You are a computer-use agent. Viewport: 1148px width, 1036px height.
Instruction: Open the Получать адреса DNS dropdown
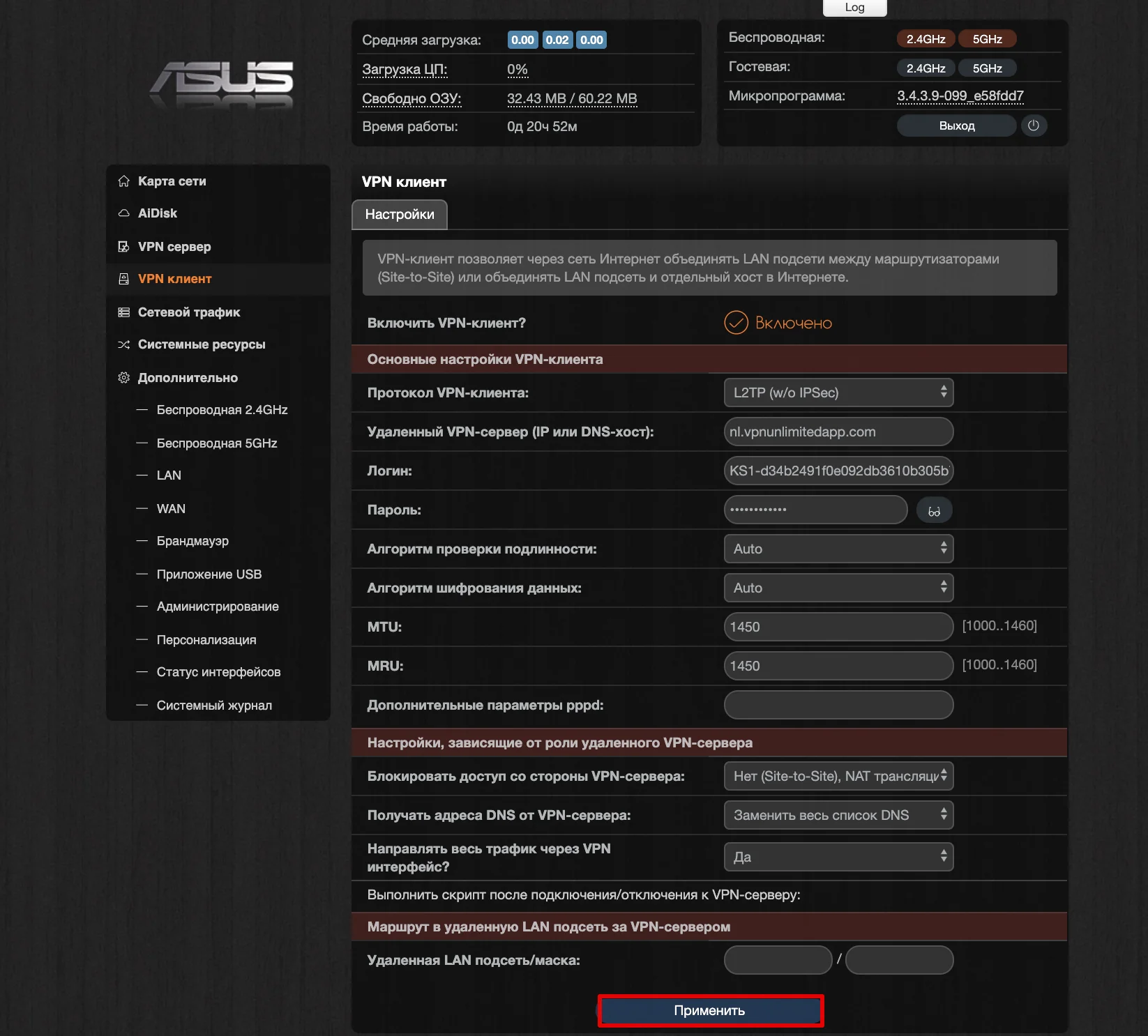838,815
